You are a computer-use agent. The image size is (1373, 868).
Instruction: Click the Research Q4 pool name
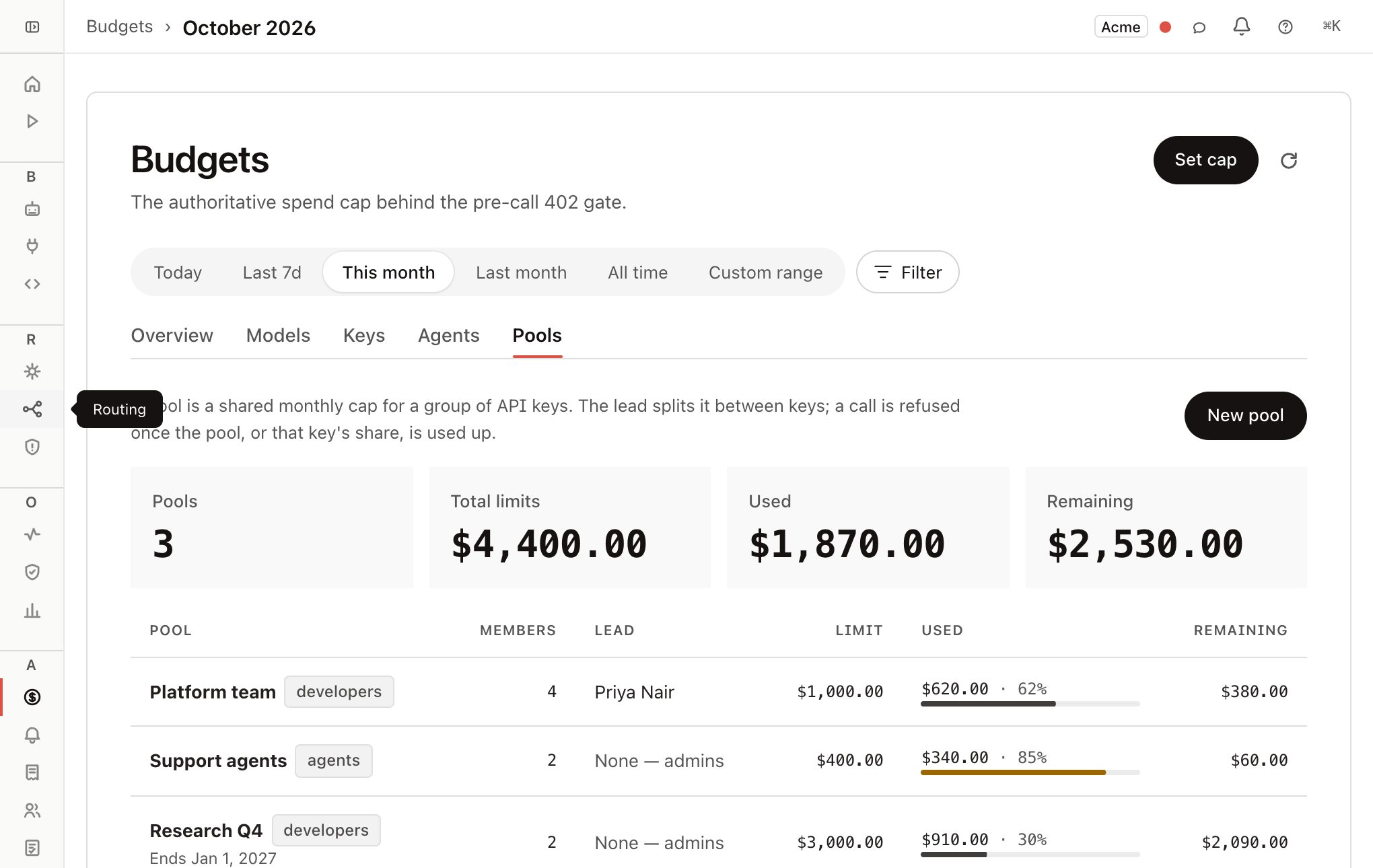coord(206,831)
